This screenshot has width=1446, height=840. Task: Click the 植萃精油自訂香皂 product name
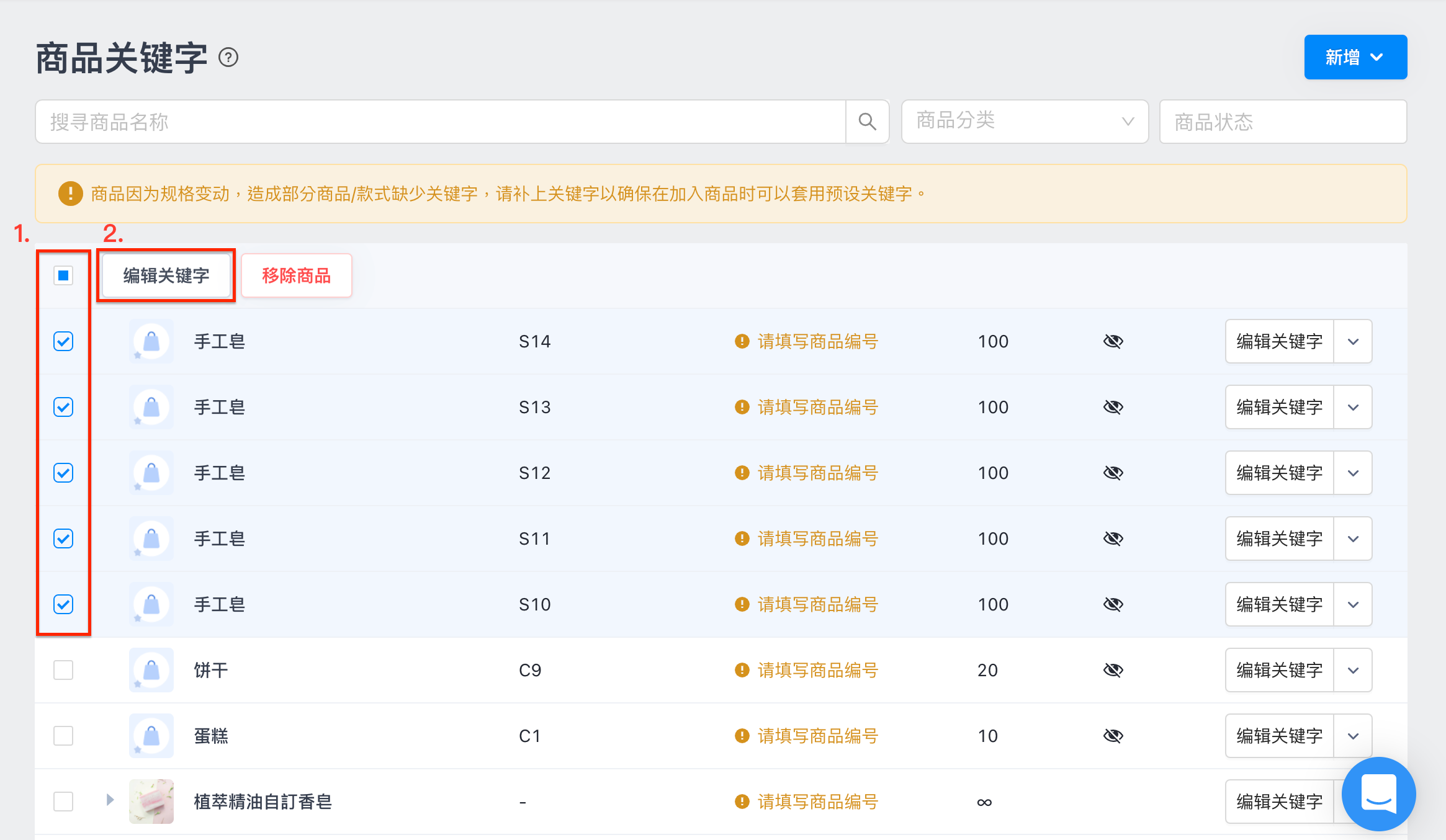click(x=263, y=802)
